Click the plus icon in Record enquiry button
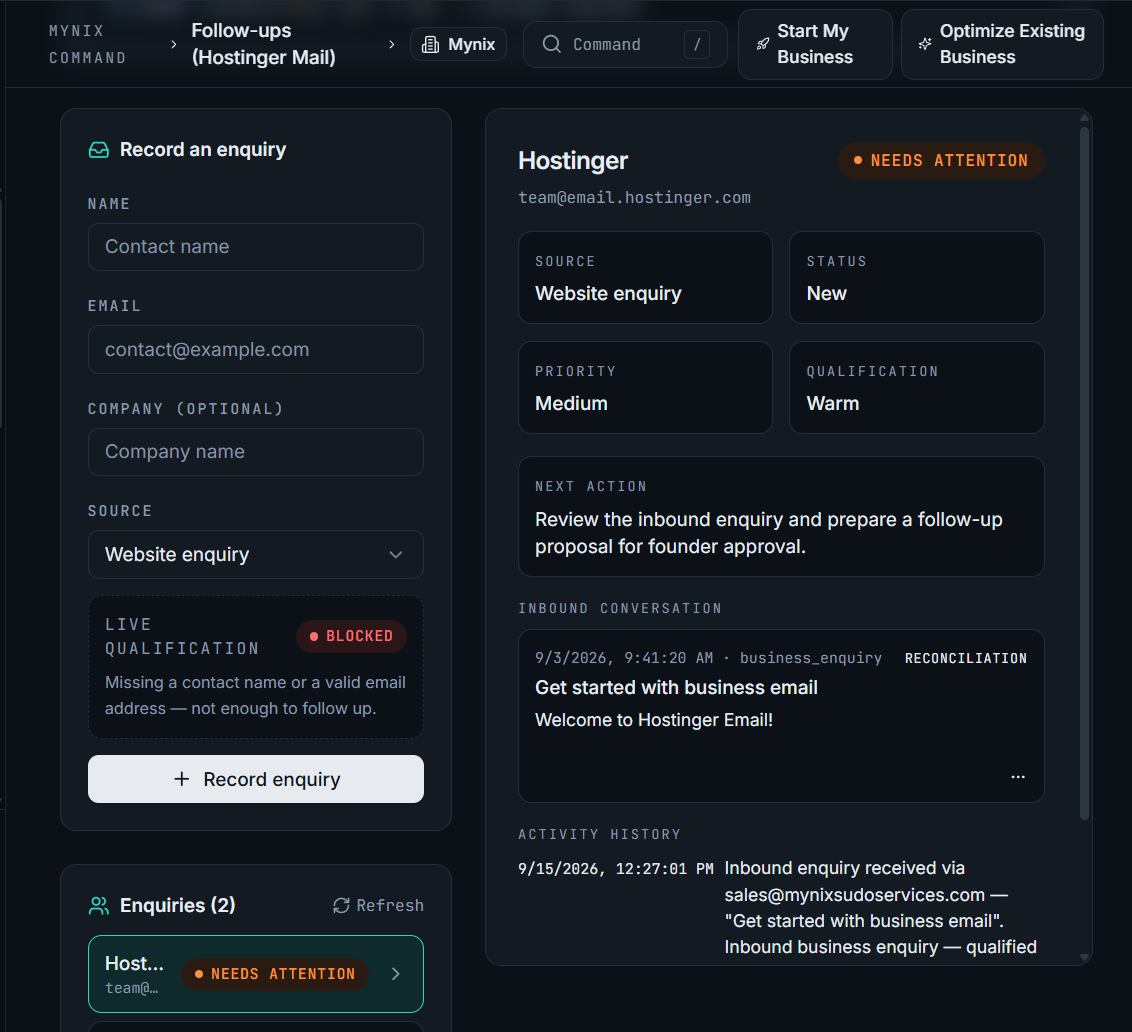 click(x=182, y=779)
